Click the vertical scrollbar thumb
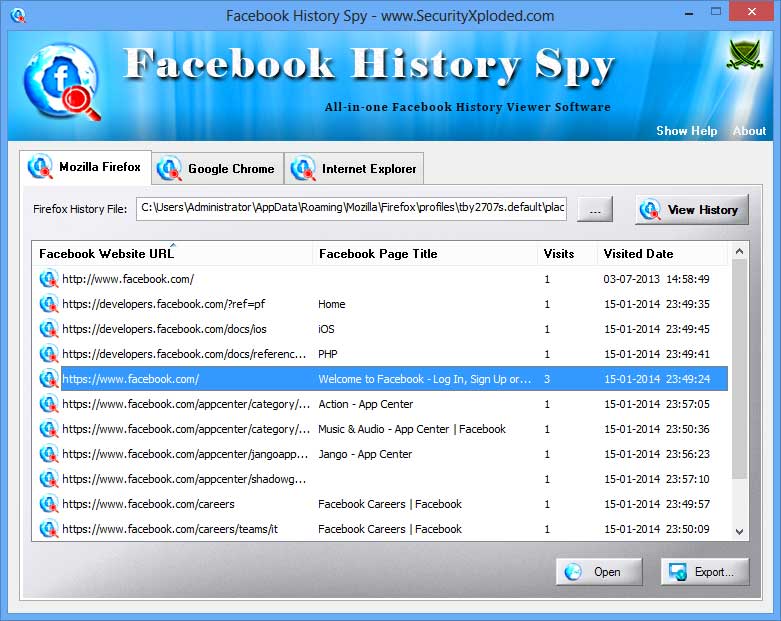 click(x=740, y=369)
